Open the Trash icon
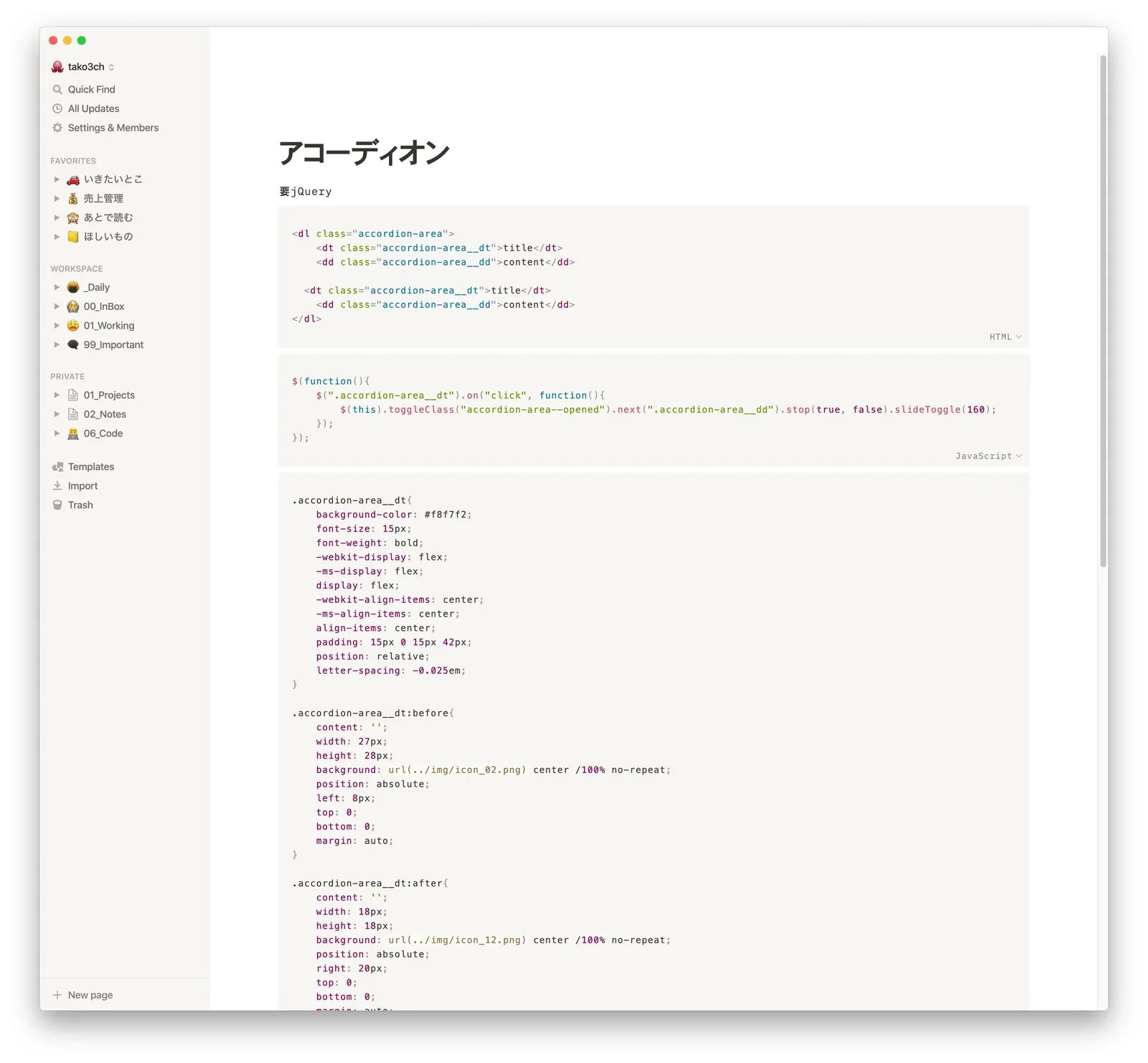The height and width of the screenshot is (1063, 1148). pos(58,505)
